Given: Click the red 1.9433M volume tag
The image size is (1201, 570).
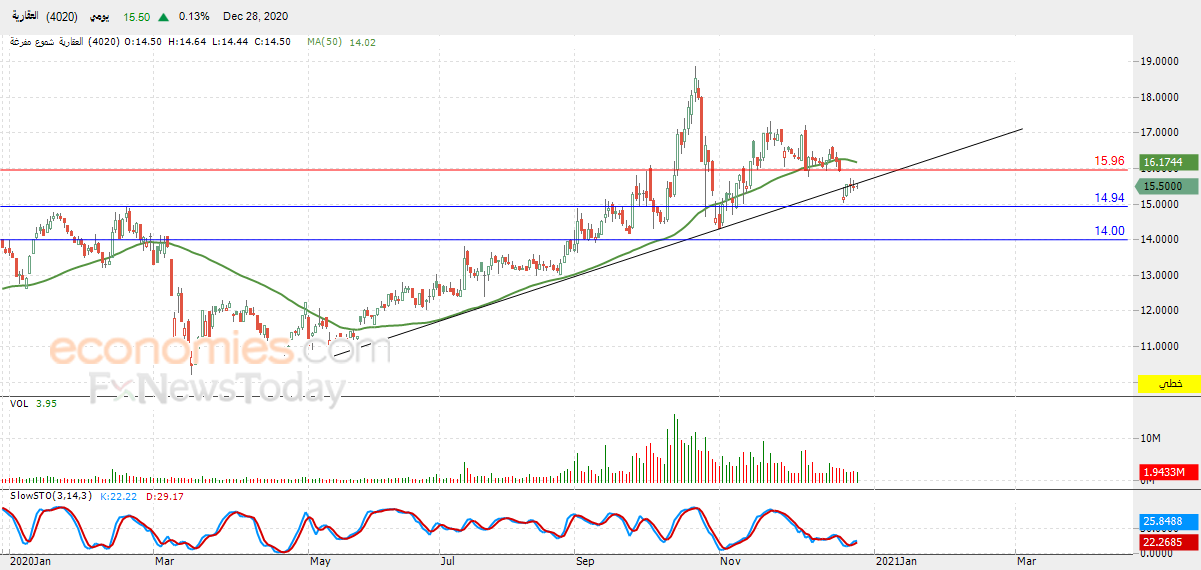Looking at the screenshot, I should (1163, 472).
